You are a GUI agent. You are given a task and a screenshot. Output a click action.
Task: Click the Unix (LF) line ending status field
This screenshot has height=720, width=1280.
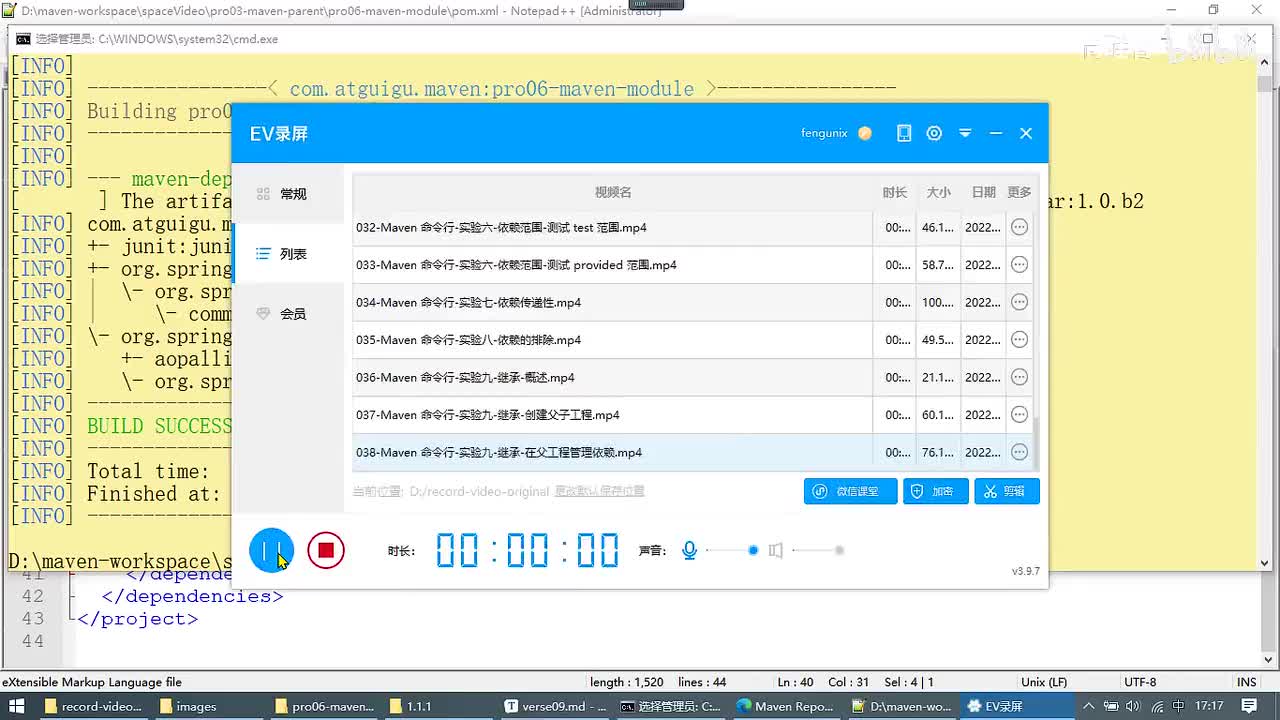(1044, 682)
